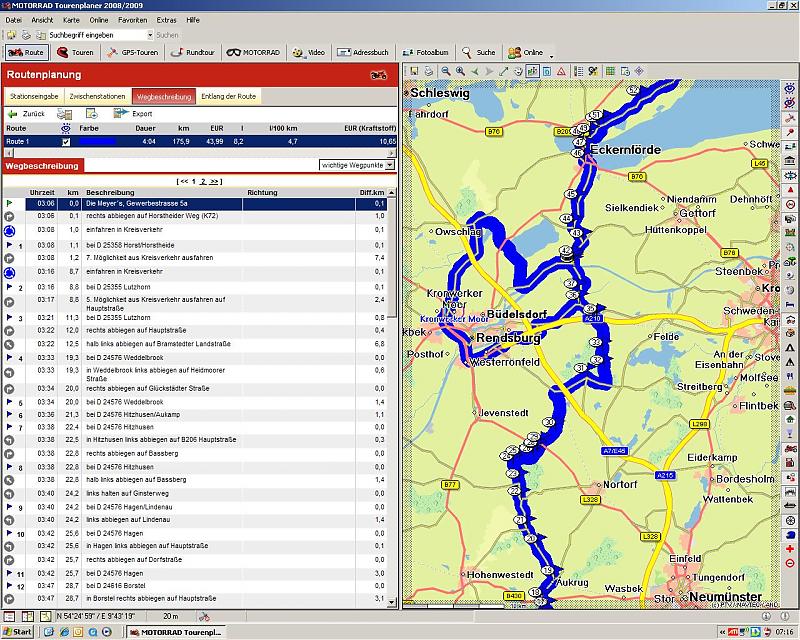800x640 pixels.
Task: Click the blue Farbe color swatch for Route 1
Action: [x=98, y=142]
